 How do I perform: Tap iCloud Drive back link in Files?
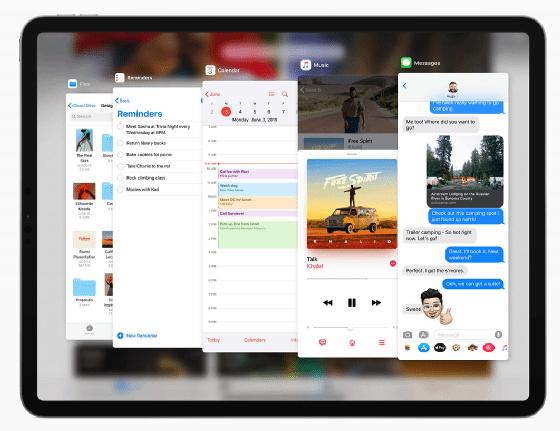click(x=82, y=105)
